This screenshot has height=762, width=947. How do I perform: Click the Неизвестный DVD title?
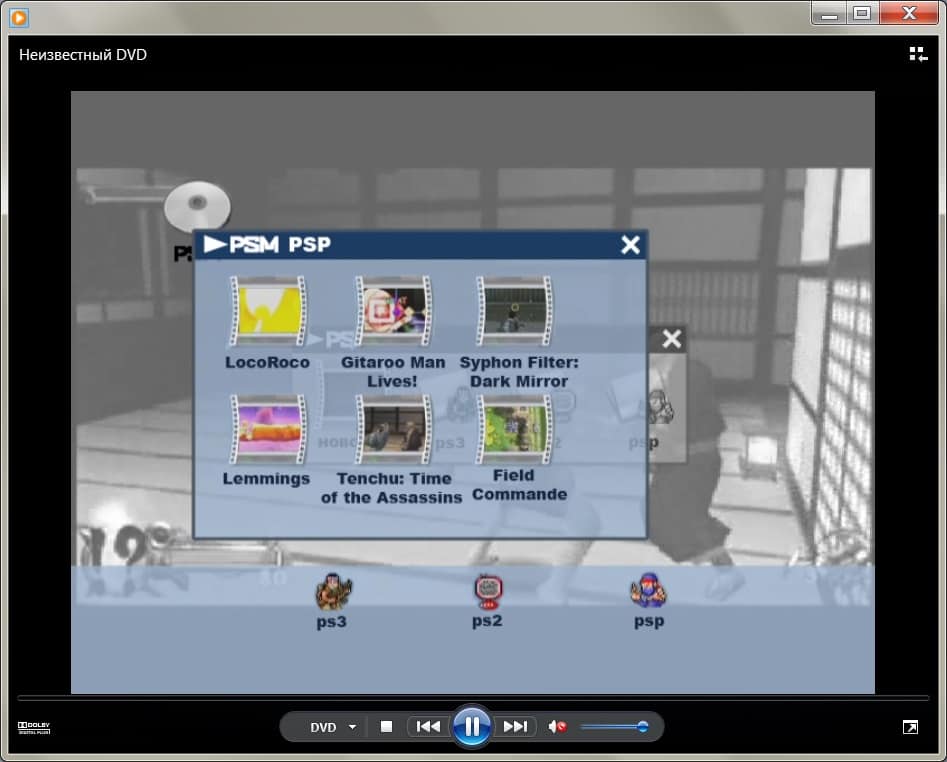pos(83,55)
